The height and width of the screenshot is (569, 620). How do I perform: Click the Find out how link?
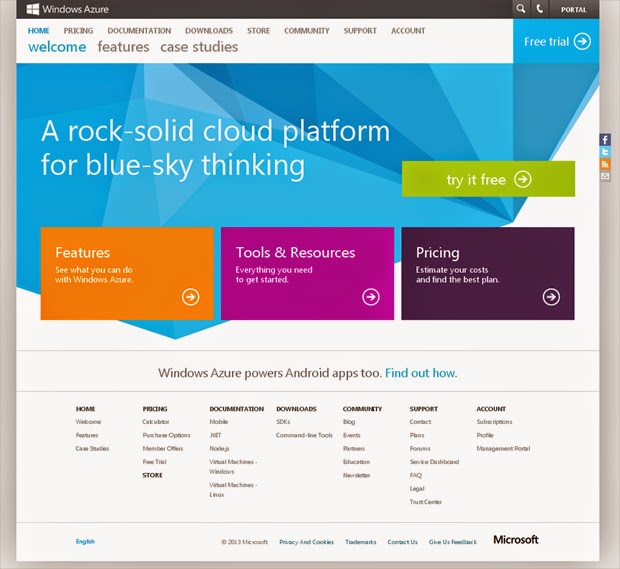[x=421, y=373]
